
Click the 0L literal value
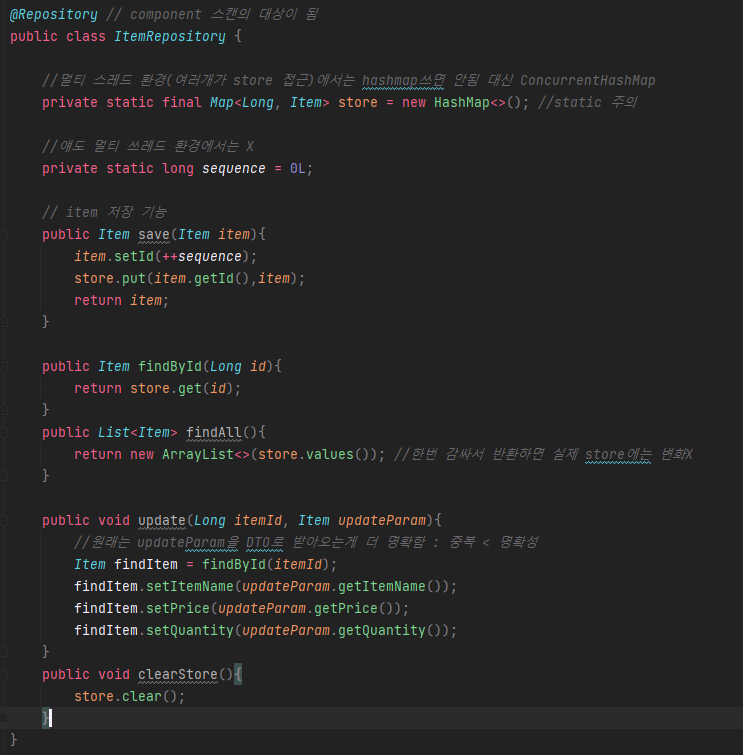click(x=300, y=168)
